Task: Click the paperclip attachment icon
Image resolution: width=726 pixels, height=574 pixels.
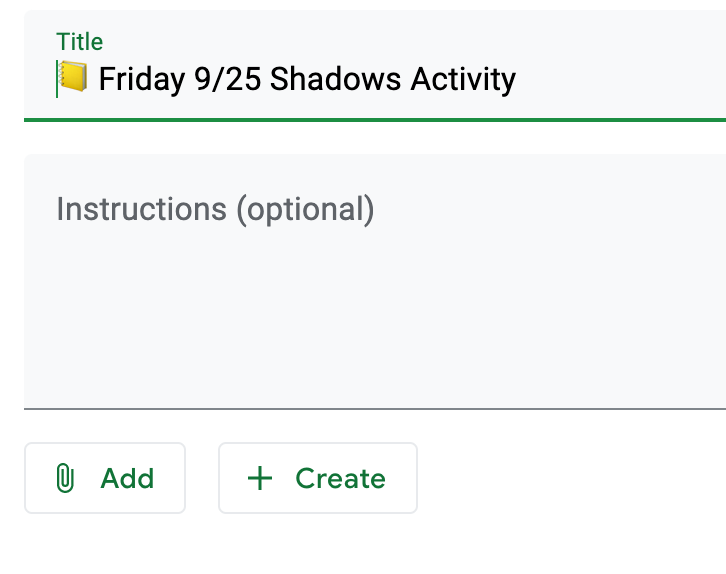Action: pos(65,478)
